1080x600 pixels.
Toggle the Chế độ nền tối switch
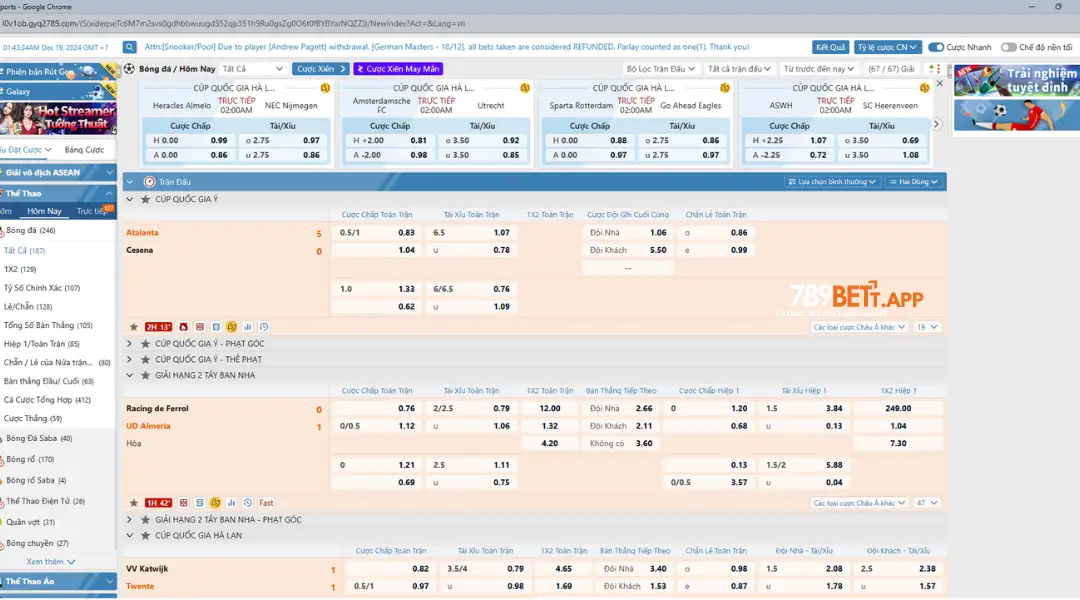pos(1008,48)
